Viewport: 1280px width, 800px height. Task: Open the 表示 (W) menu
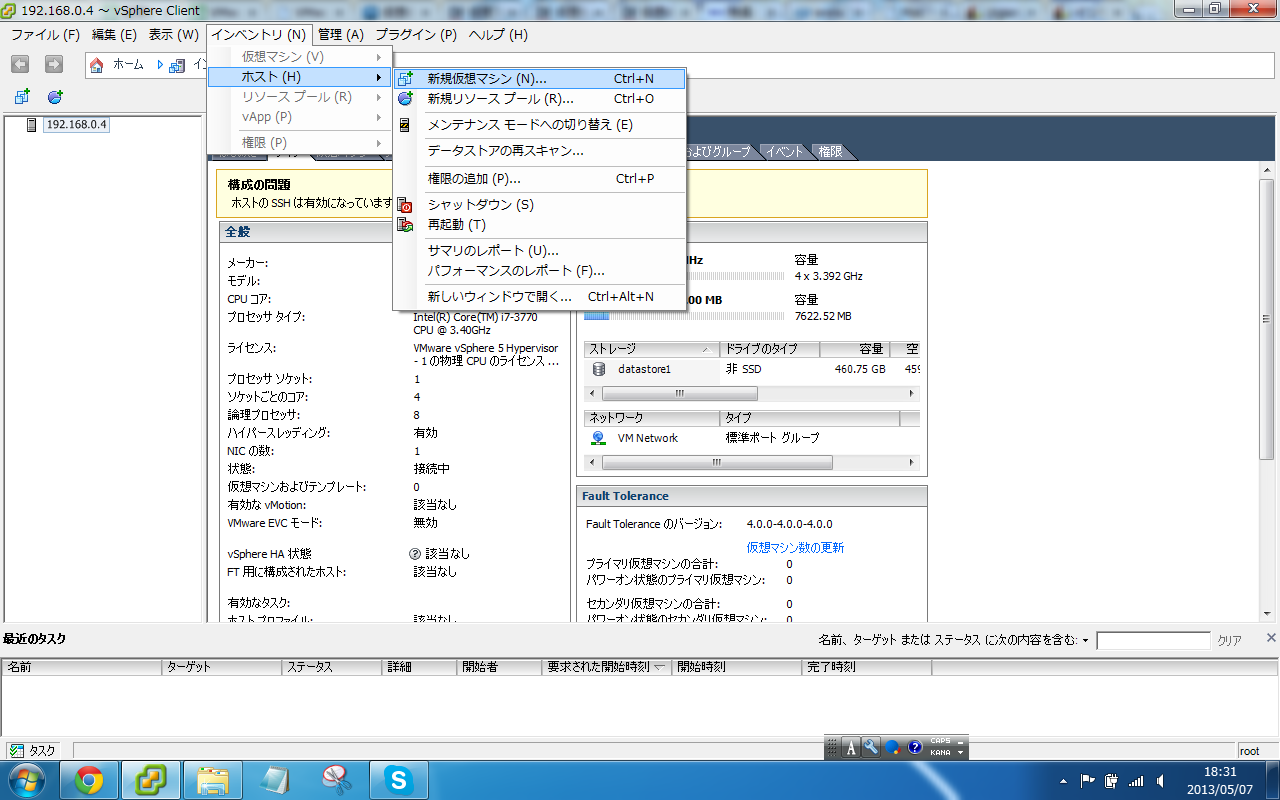pyautogui.click(x=174, y=35)
